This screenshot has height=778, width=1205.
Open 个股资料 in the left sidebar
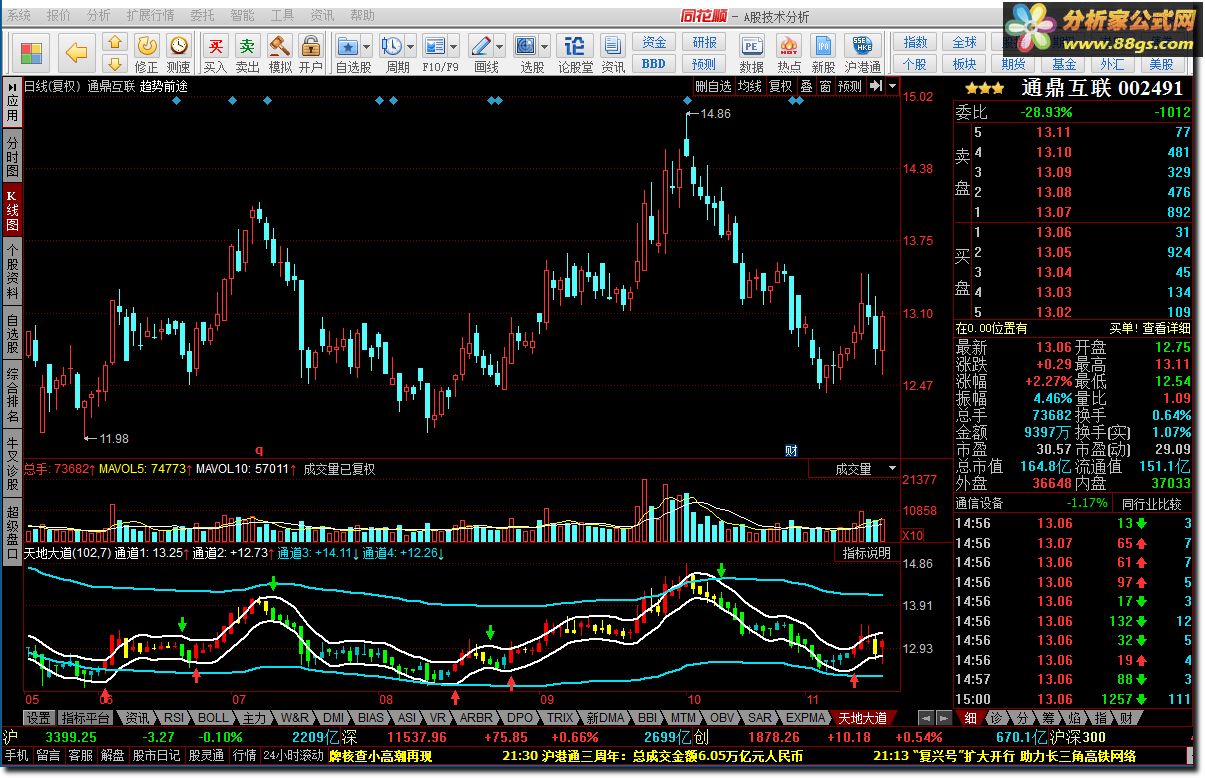point(12,270)
